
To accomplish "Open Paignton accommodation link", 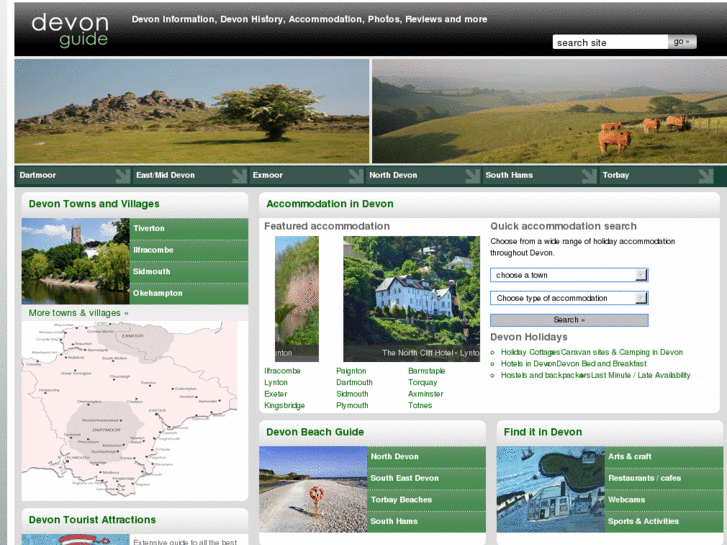I will (351, 371).
